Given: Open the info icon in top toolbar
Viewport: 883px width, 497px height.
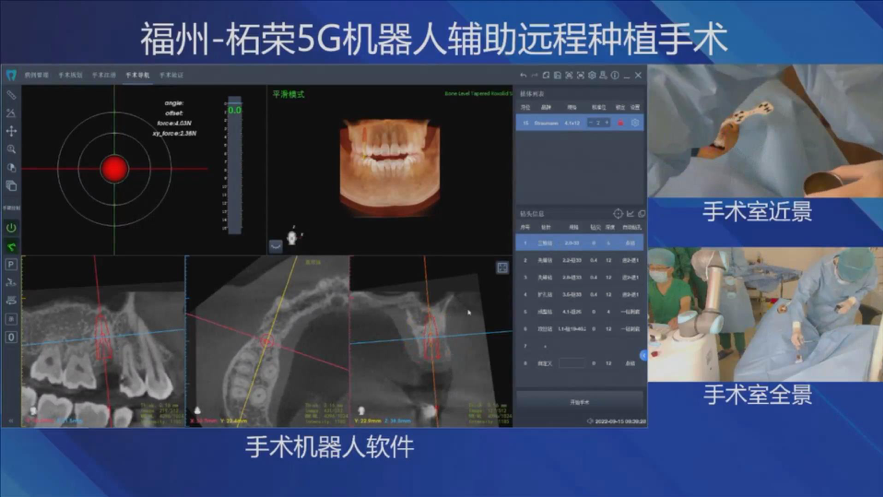Looking at the screenshot, I should click(615, 75).
